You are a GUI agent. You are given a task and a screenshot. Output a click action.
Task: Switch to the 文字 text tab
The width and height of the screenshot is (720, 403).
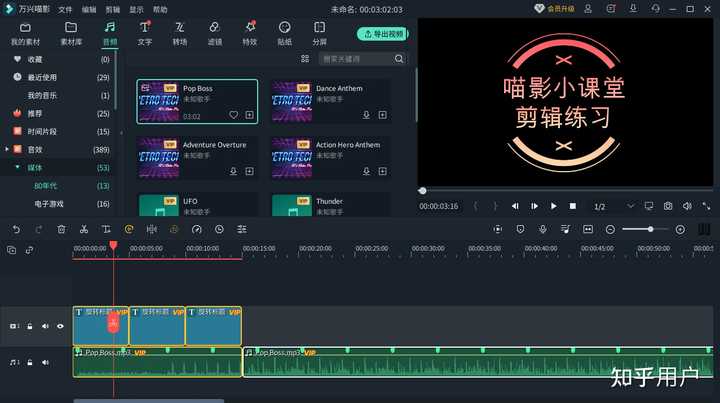(145, 34)
